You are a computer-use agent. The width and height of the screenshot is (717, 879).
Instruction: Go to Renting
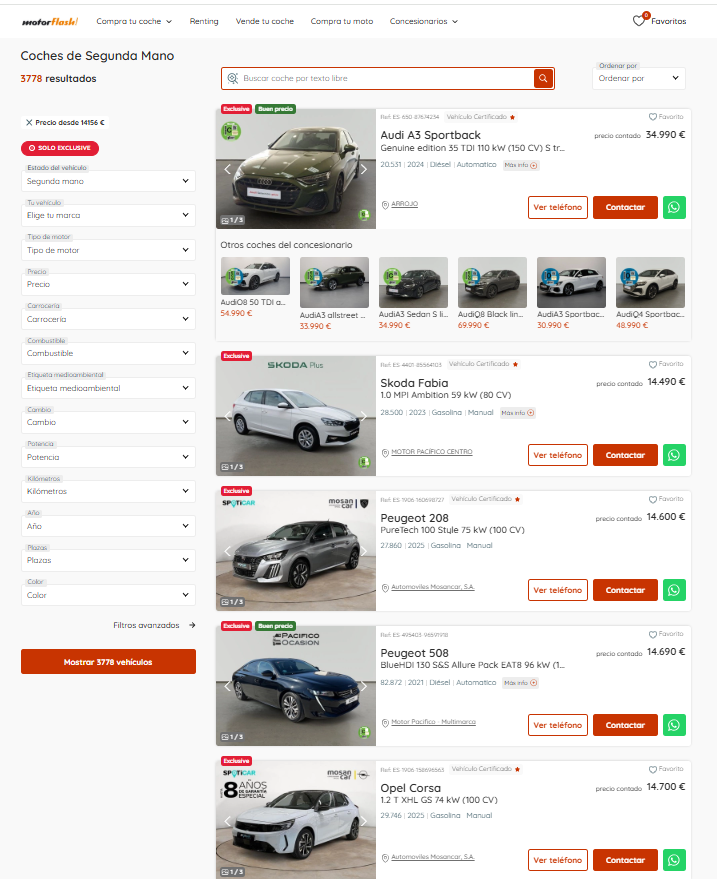(204, 21)
